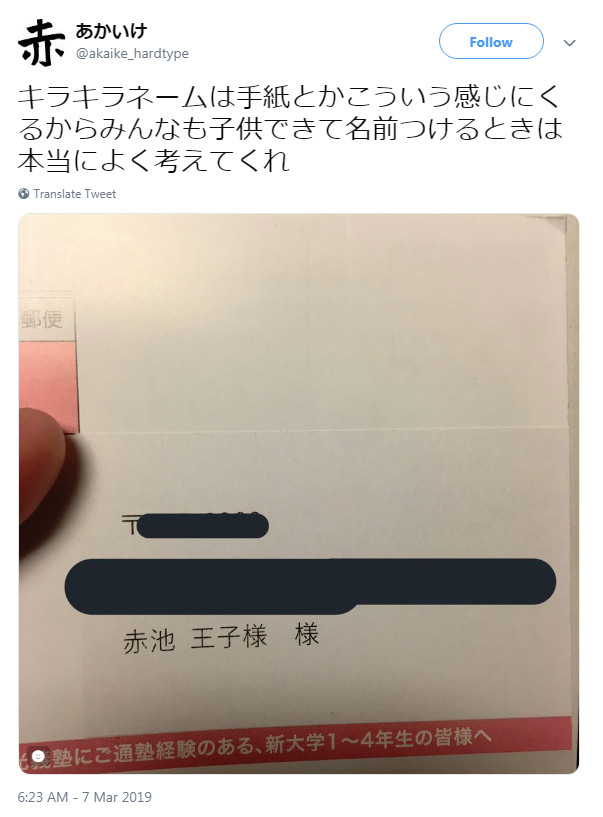Open the あかいけ display name

[112, 31]
